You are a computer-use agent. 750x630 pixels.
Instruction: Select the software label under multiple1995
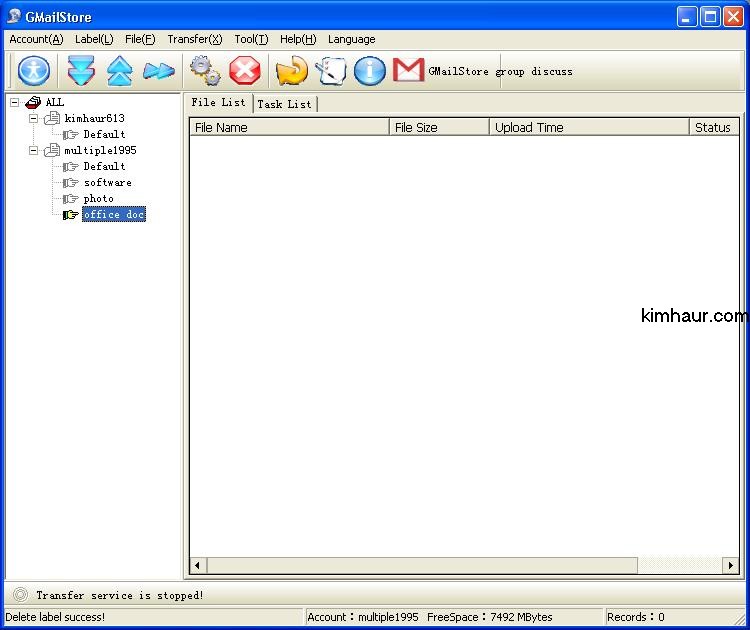(107, 183)
